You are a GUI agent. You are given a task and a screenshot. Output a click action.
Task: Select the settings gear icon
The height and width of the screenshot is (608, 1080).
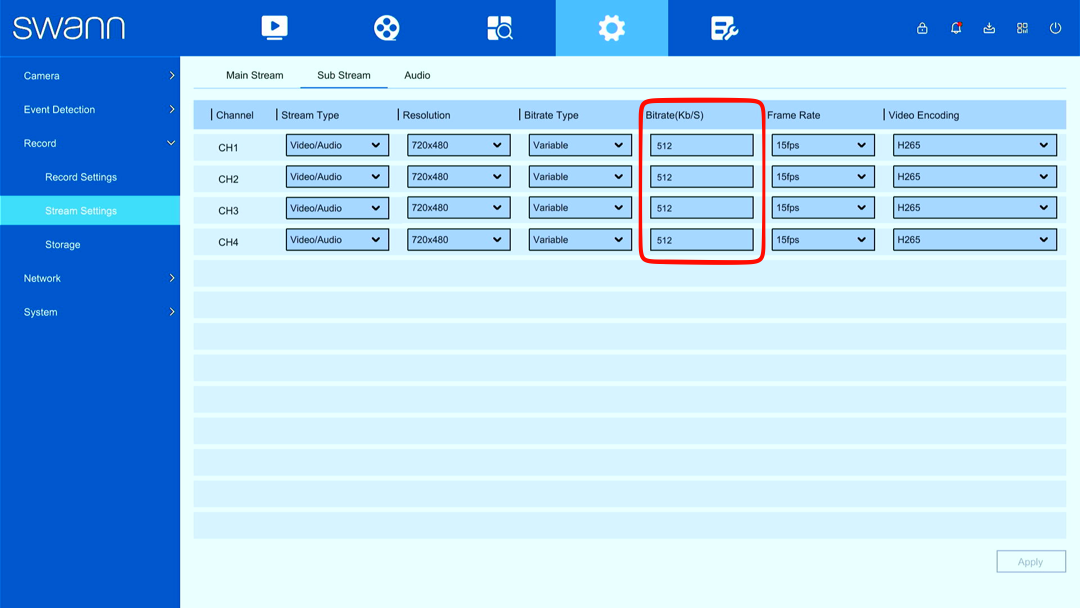[612, 28]
